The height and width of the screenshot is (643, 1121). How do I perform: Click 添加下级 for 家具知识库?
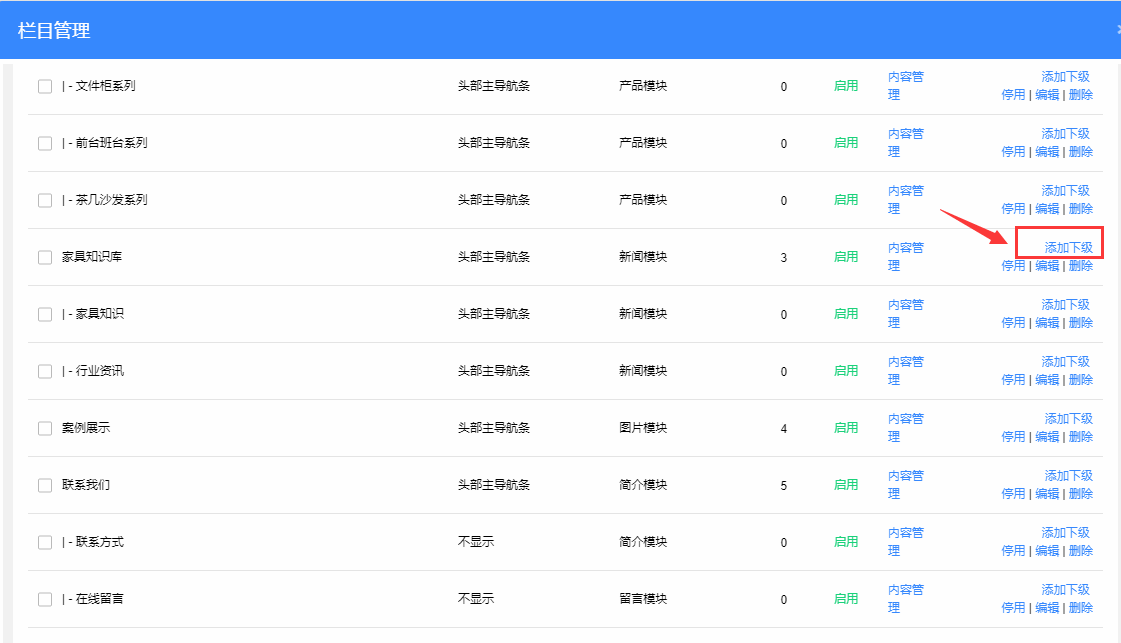(1068, 247)
